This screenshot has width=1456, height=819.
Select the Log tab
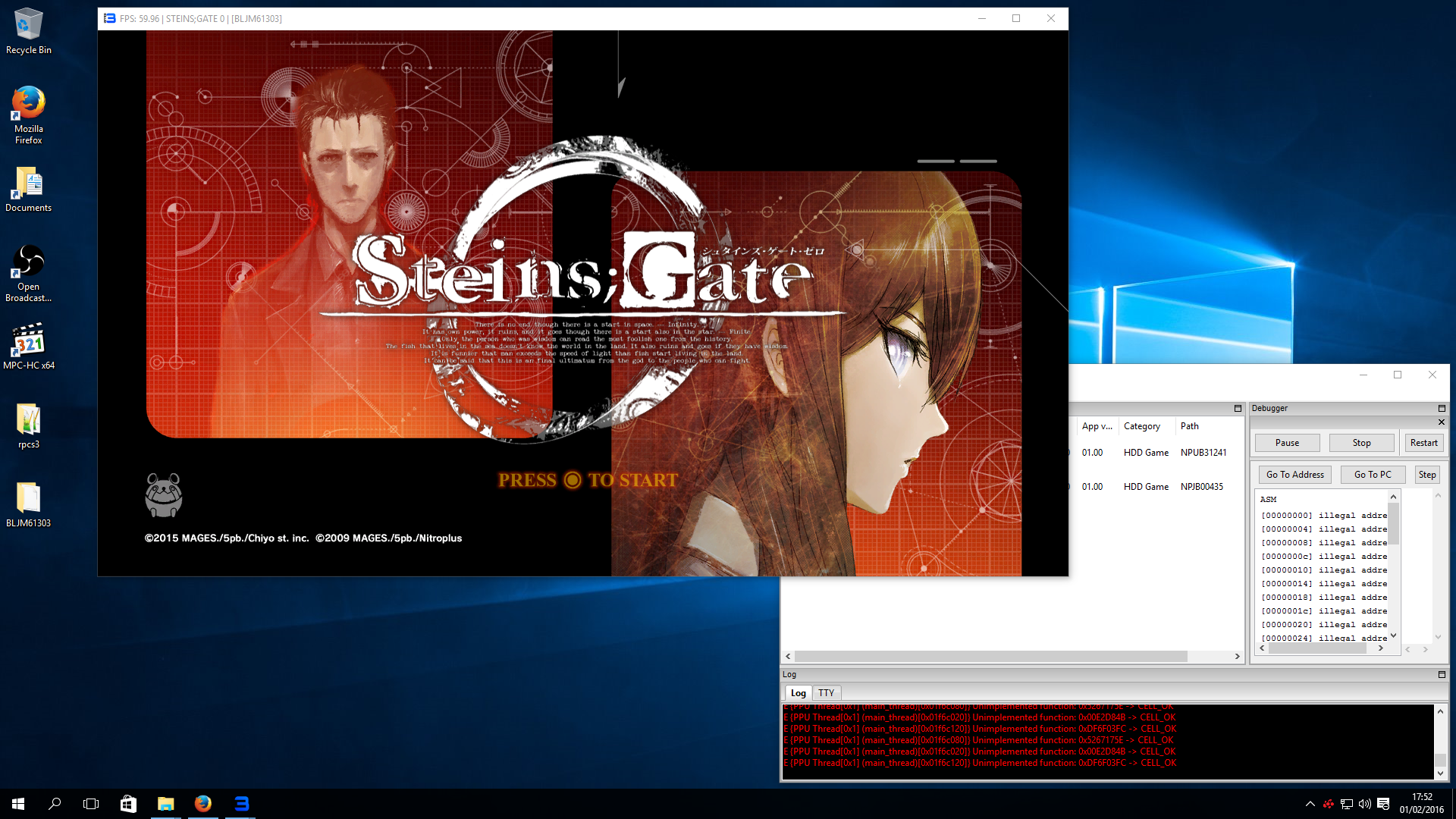click(798, 692)
